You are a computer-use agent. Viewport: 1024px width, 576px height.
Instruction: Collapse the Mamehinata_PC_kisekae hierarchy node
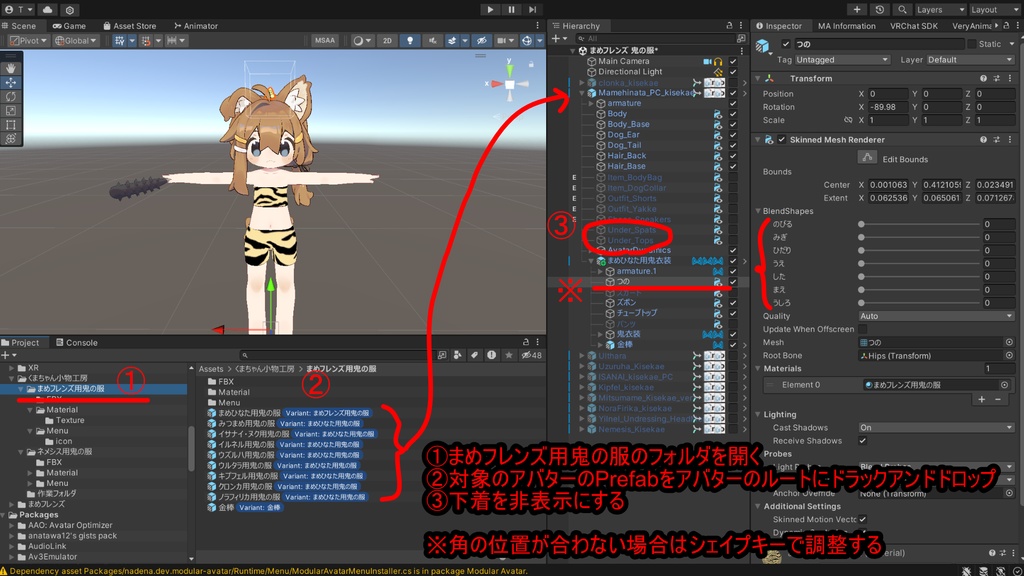point(582,93)
